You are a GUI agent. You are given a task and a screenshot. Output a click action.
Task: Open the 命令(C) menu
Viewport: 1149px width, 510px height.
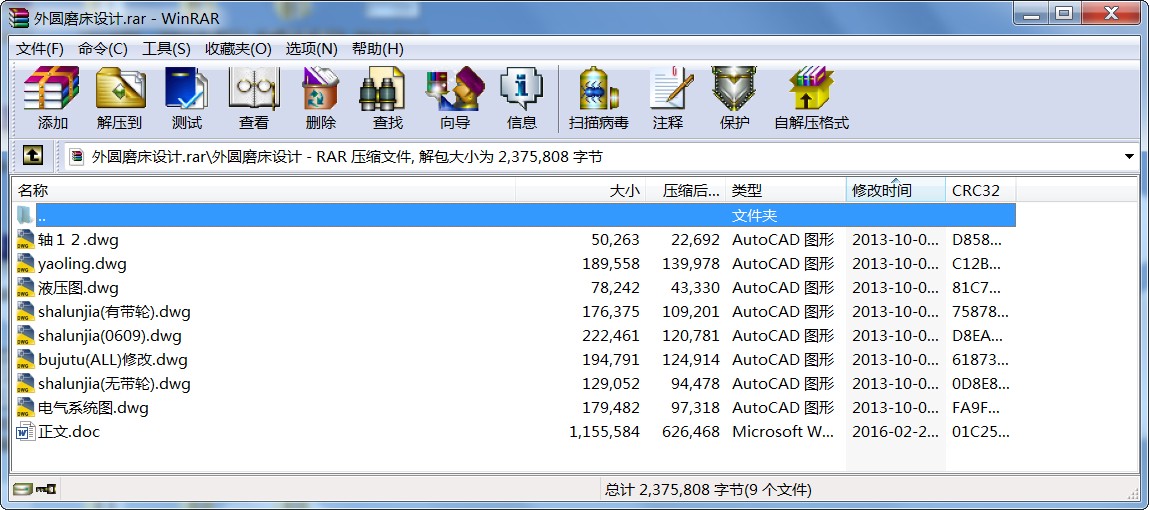click(x=103, y=49)
